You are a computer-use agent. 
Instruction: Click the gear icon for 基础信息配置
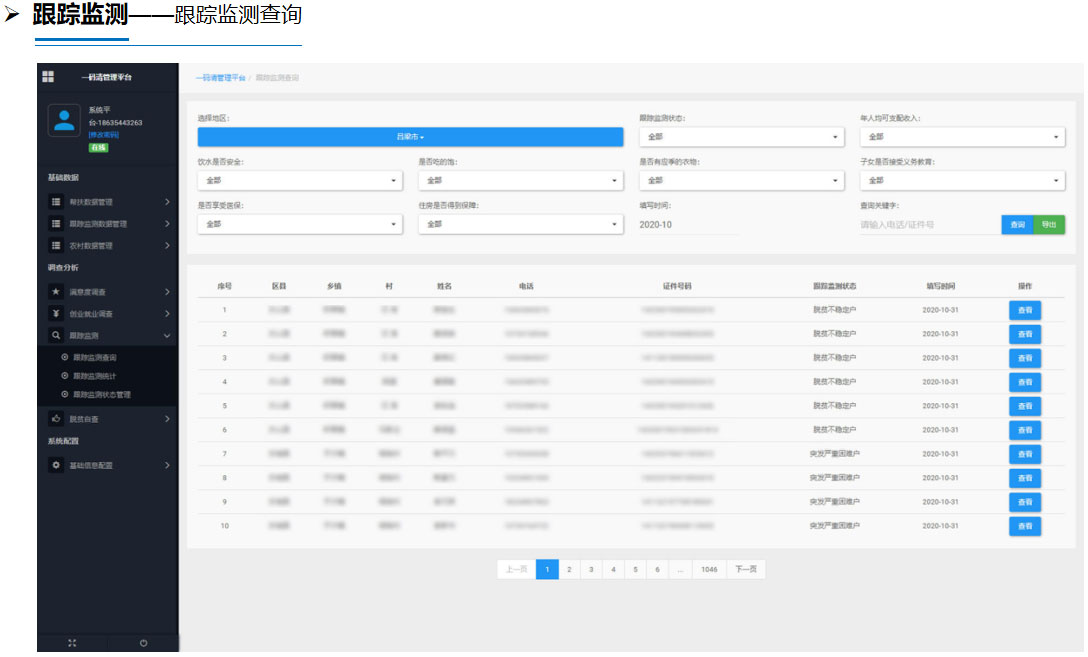tap(56, 466)
